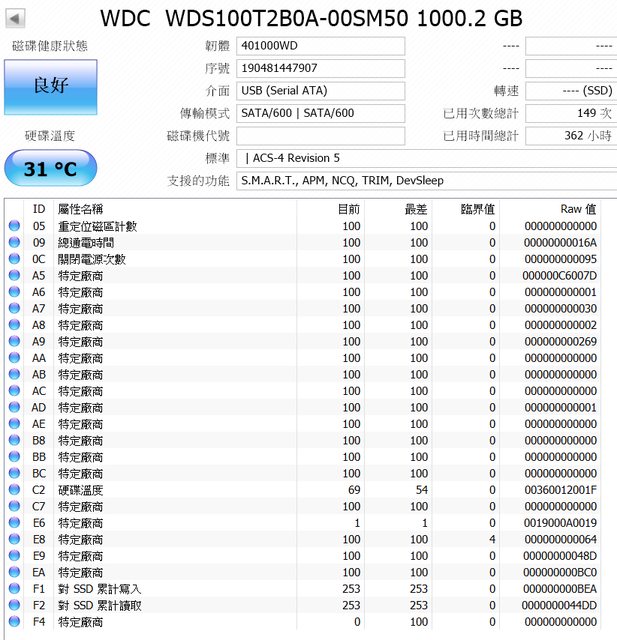This screenshot has width=617, height=640.
Task: Click the status orb beside attribute E8
Action: pos(14,539)
